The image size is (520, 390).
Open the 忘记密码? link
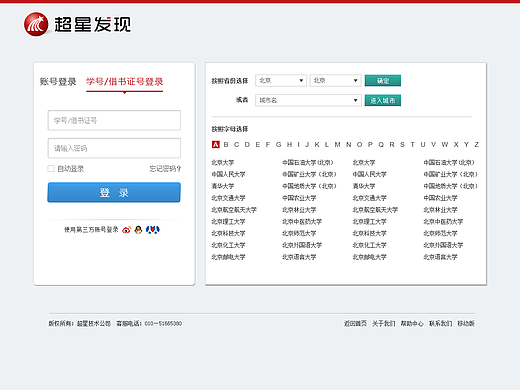tap(165, 169)
